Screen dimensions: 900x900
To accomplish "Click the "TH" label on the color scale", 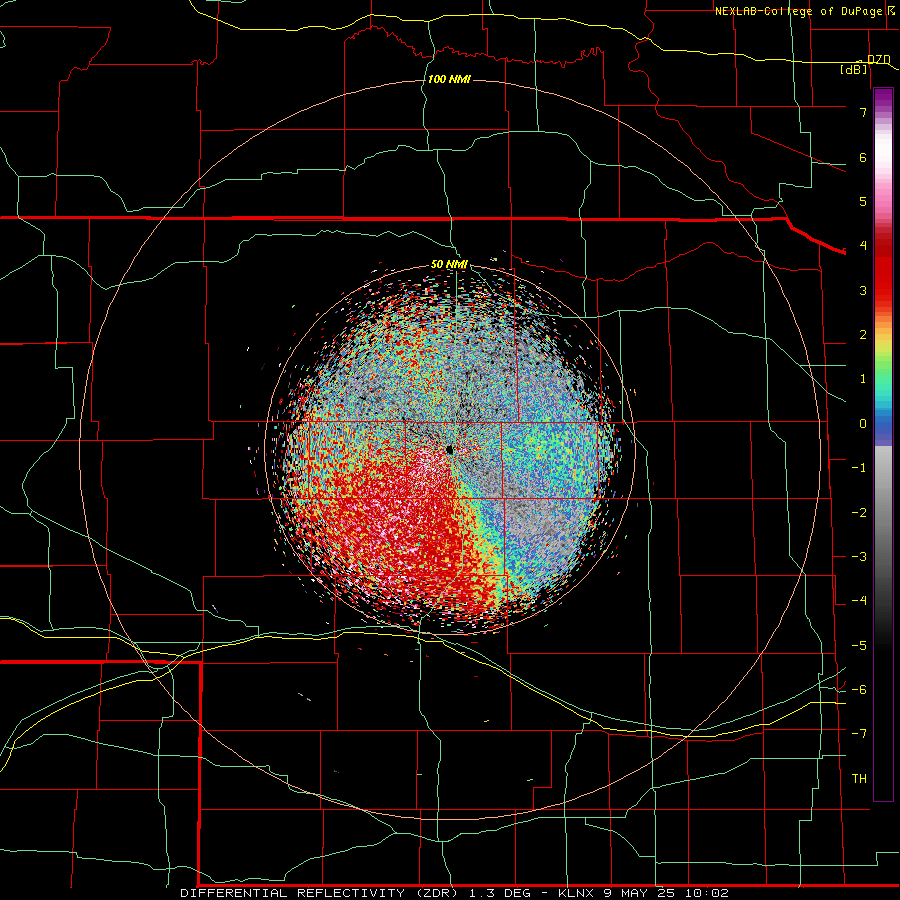I will click(x=859, y=779).
